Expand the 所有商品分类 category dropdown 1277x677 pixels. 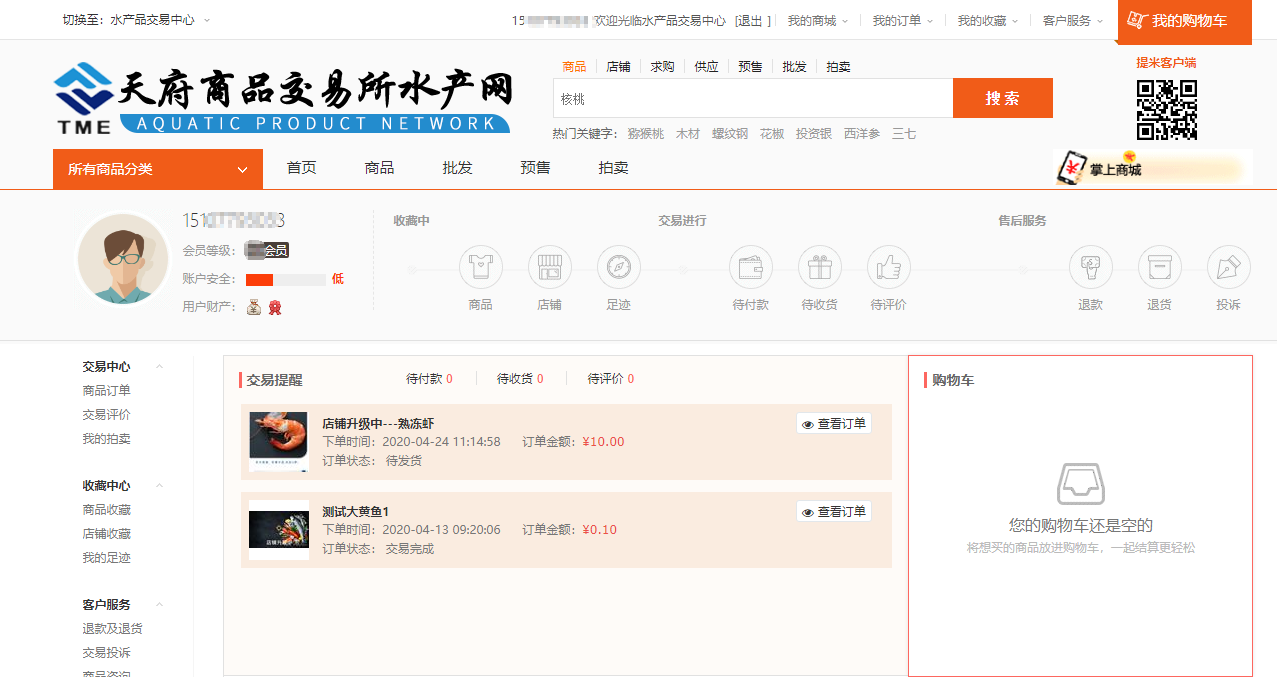pyautogui.click(x=157, y=169)
